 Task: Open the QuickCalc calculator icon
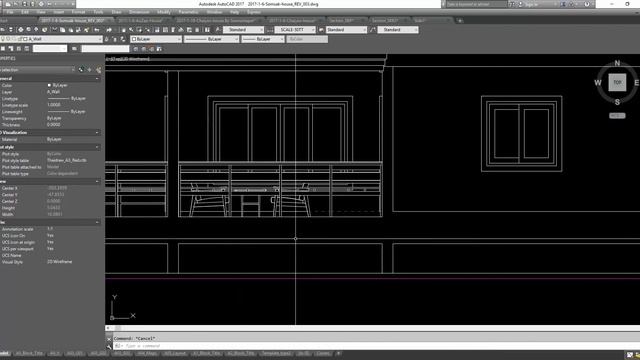pyautogui.click(x=197, y=30)
